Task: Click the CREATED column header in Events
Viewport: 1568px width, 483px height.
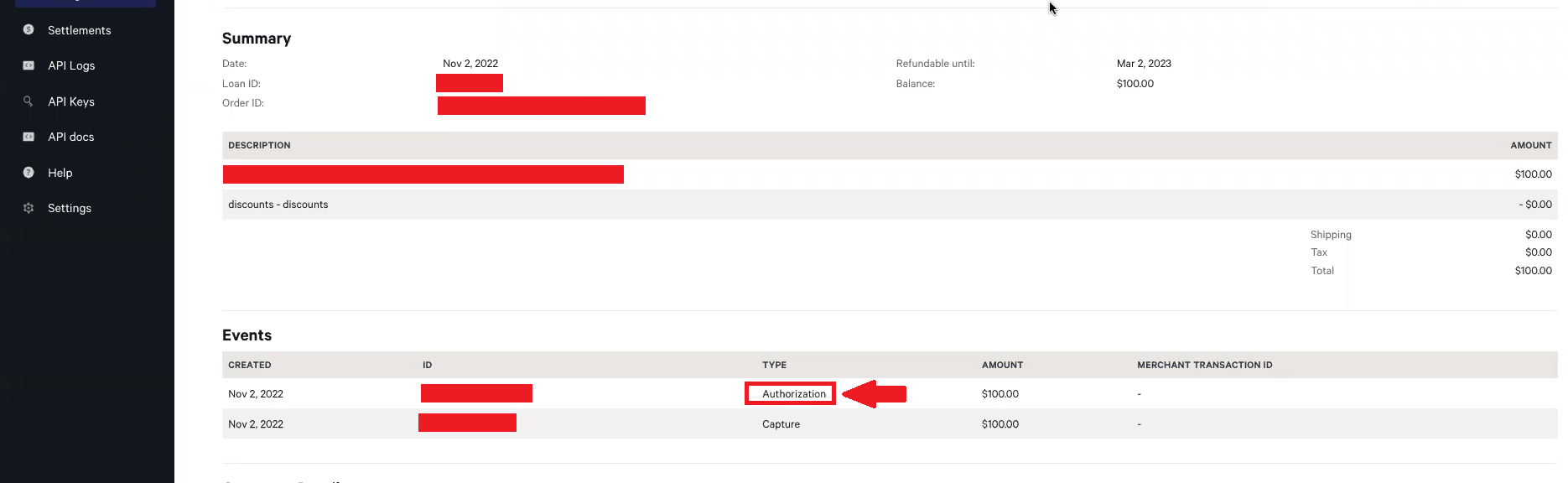Action: [x=250, y=365]
